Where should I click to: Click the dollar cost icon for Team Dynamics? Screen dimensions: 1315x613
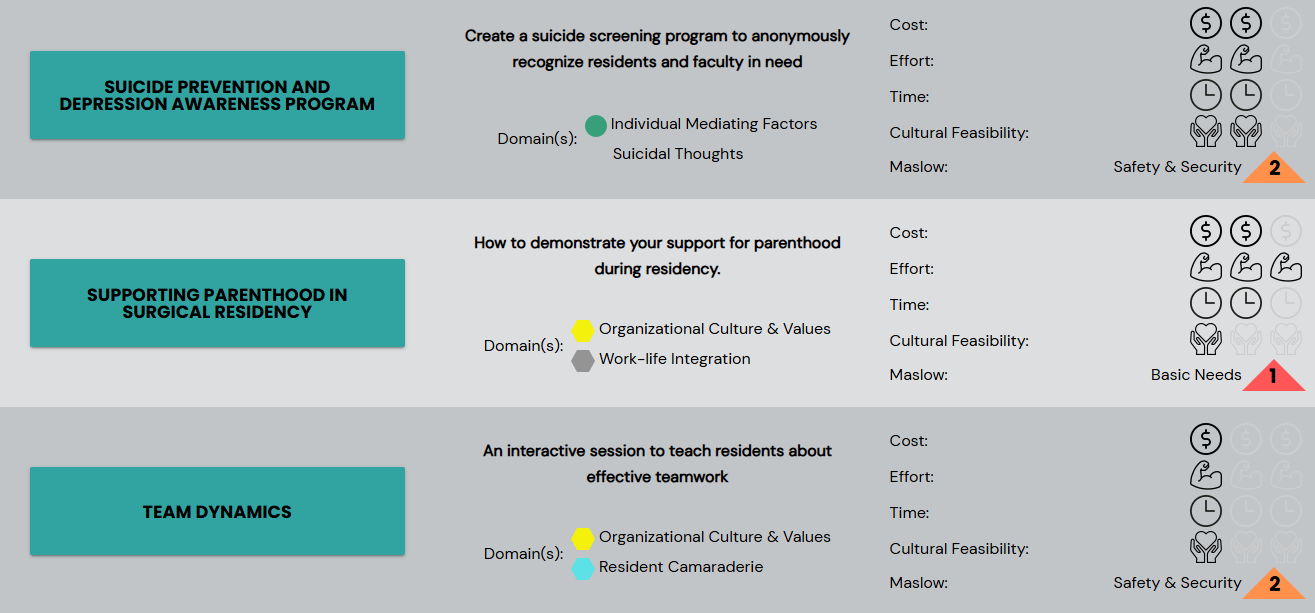pos(1206,440)
